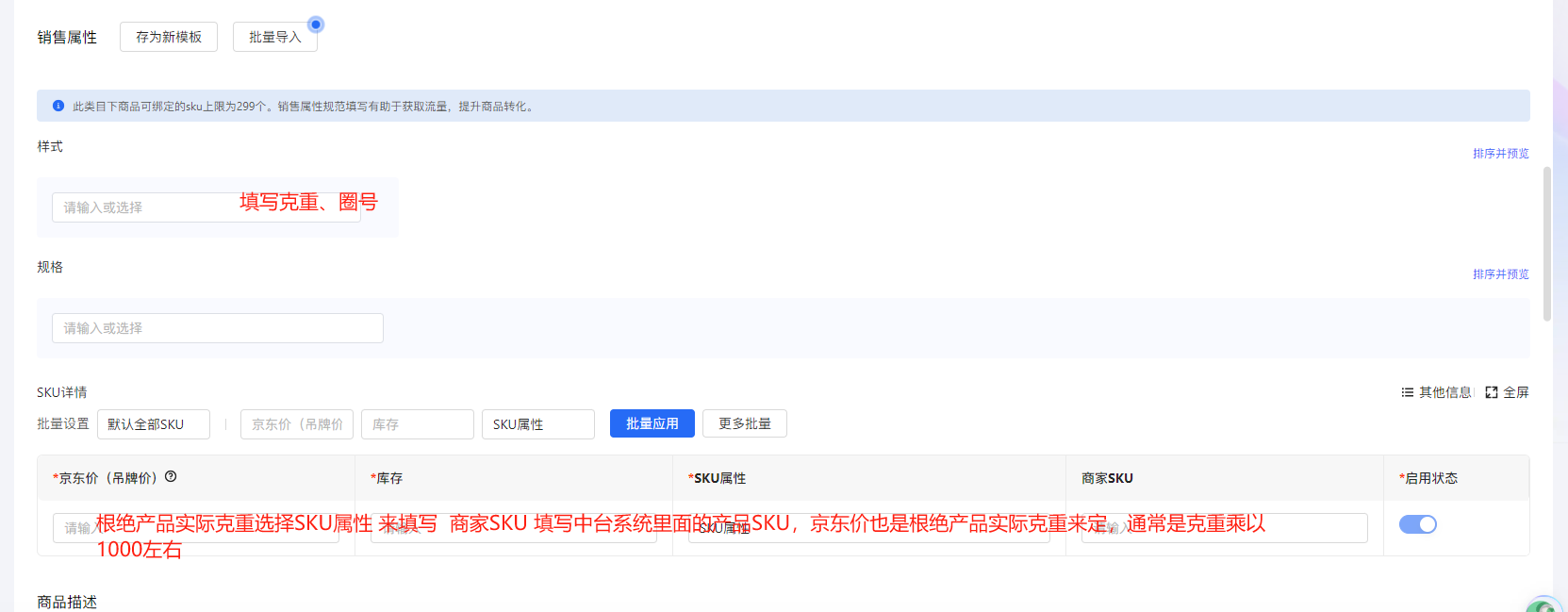Open the 默认全部SKU batch dropdown

pos(153,424)
